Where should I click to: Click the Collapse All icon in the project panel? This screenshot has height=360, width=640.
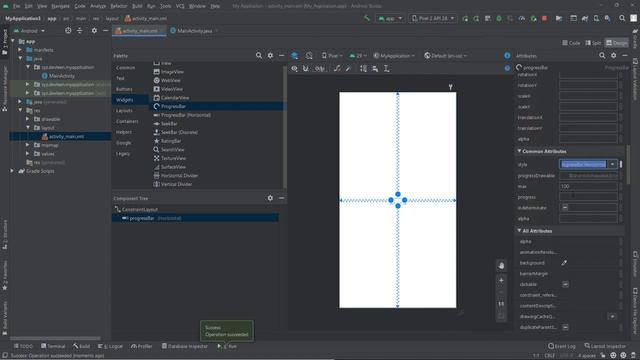tap(80, 31)
